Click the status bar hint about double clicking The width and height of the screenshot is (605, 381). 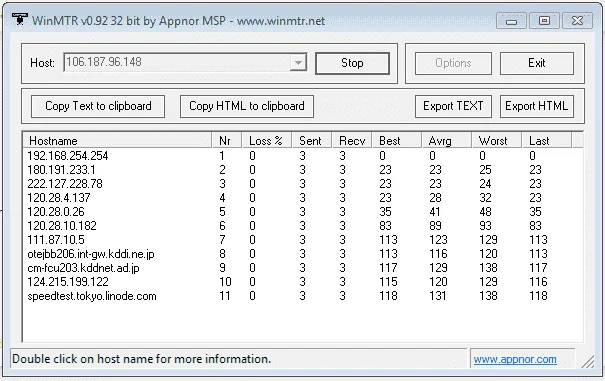click(142, 359)
